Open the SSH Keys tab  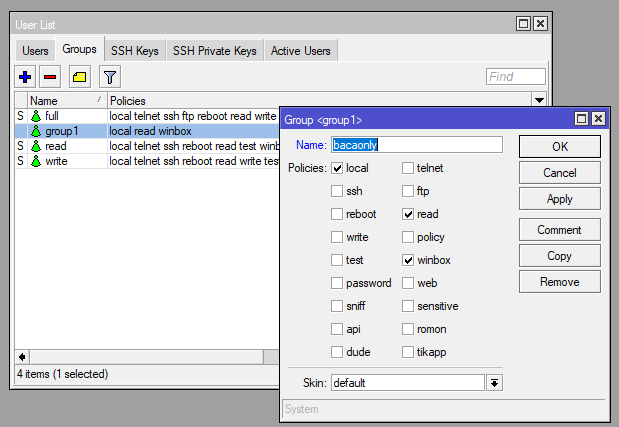pos(135,51)
